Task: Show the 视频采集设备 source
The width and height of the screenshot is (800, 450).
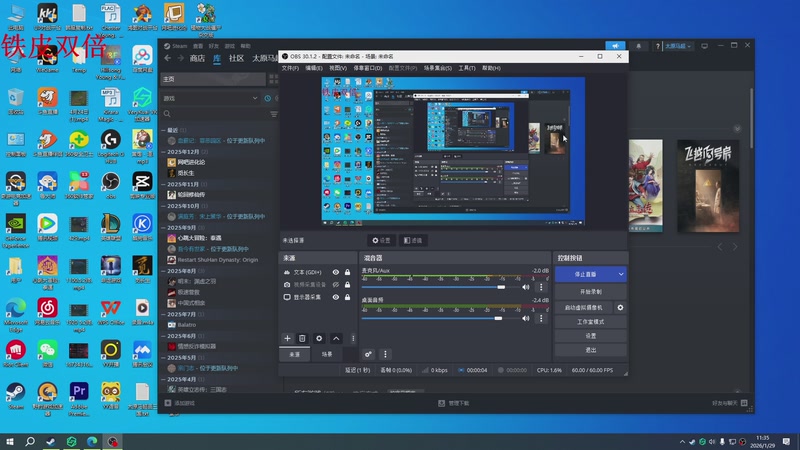Action: tap(336, 285)
